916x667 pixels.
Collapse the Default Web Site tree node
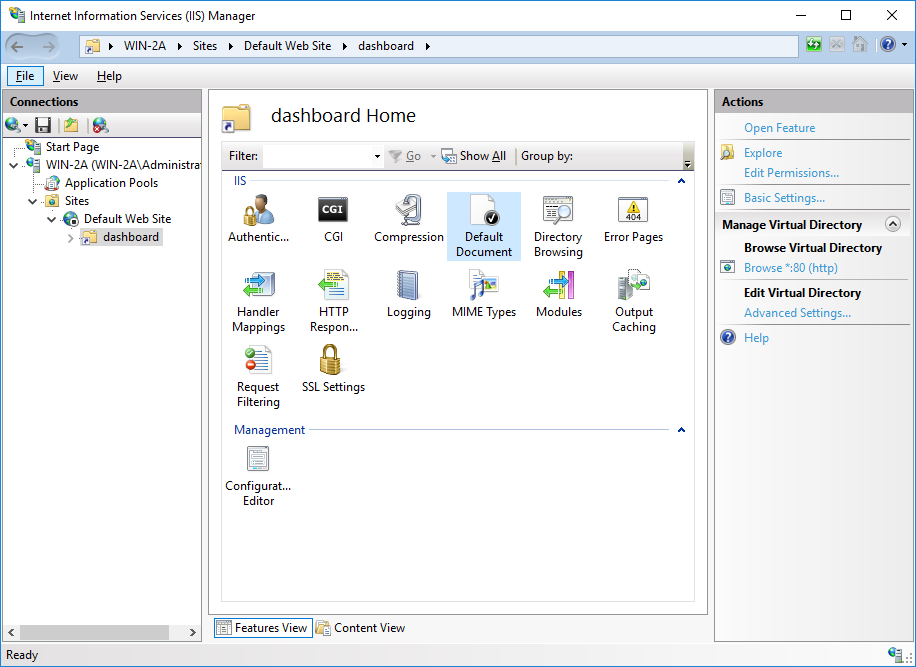click(x=52, y=219)
